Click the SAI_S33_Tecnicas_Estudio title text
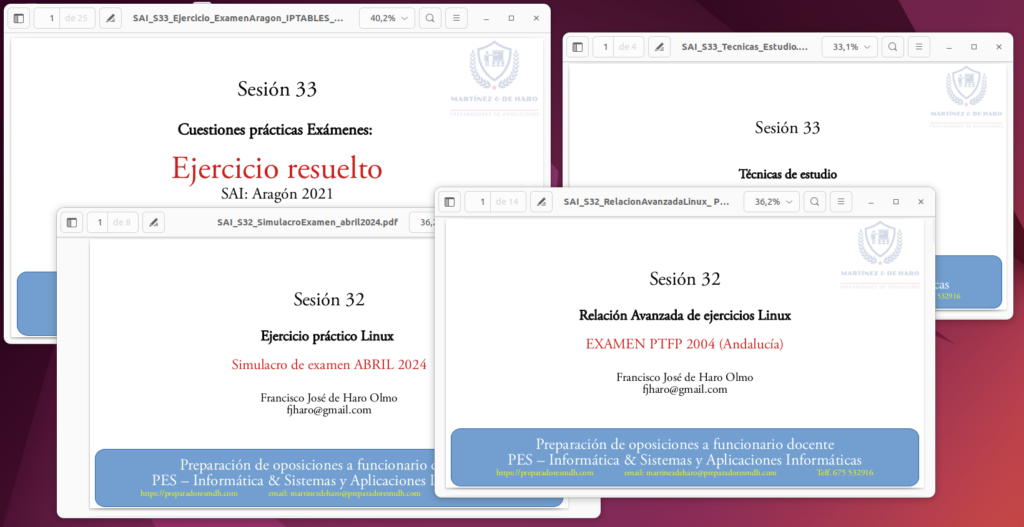Viewport: 1024px width, 527px height. pos(744,47)
